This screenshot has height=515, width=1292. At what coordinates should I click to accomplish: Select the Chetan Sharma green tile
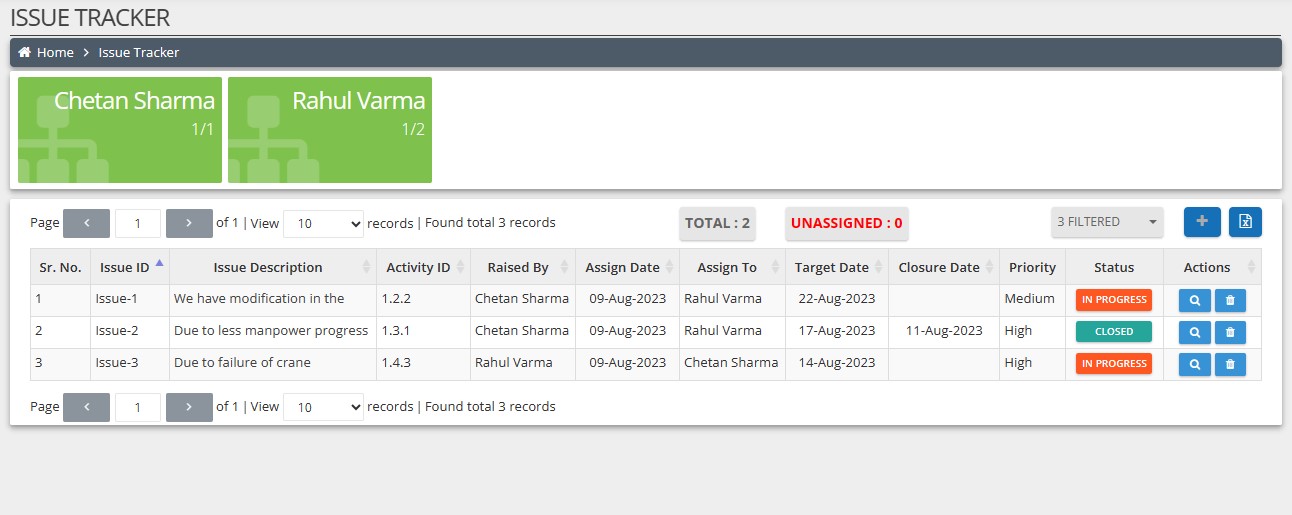120,130
